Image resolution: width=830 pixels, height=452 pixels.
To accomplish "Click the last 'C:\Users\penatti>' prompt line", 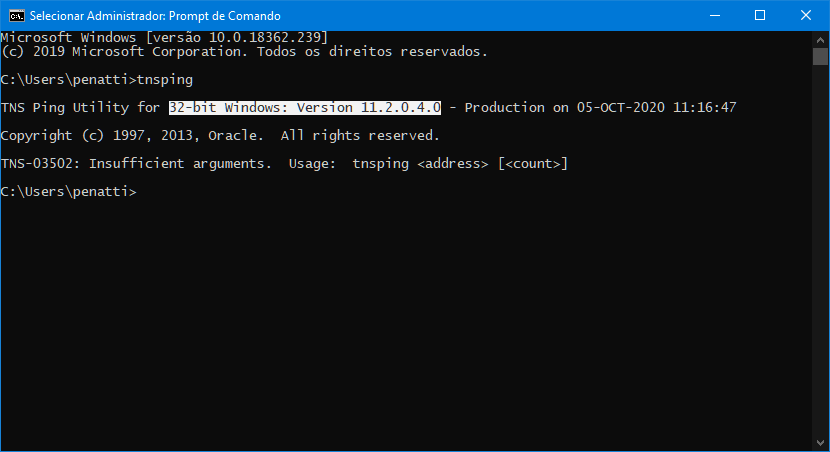I will coord(68,191).
